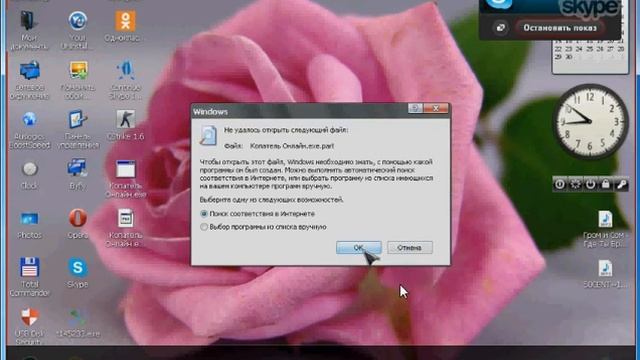Click the leftmost circle icon on gadget bar
640x360 pixels.
(x=560, y=184)
